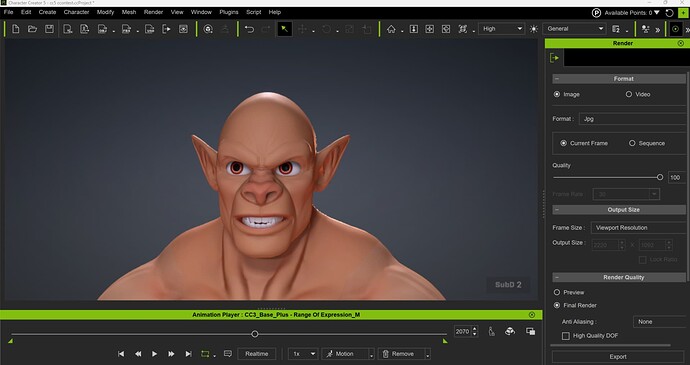Expand the Remove button dropdown arrow
Viewport: 690px width, 365px height.
click(427, 354)
